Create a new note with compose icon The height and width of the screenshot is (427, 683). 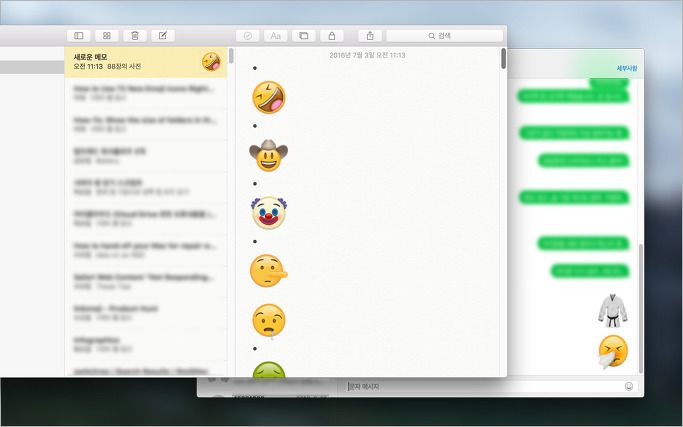pyautogui.click(x=162, y=36)
